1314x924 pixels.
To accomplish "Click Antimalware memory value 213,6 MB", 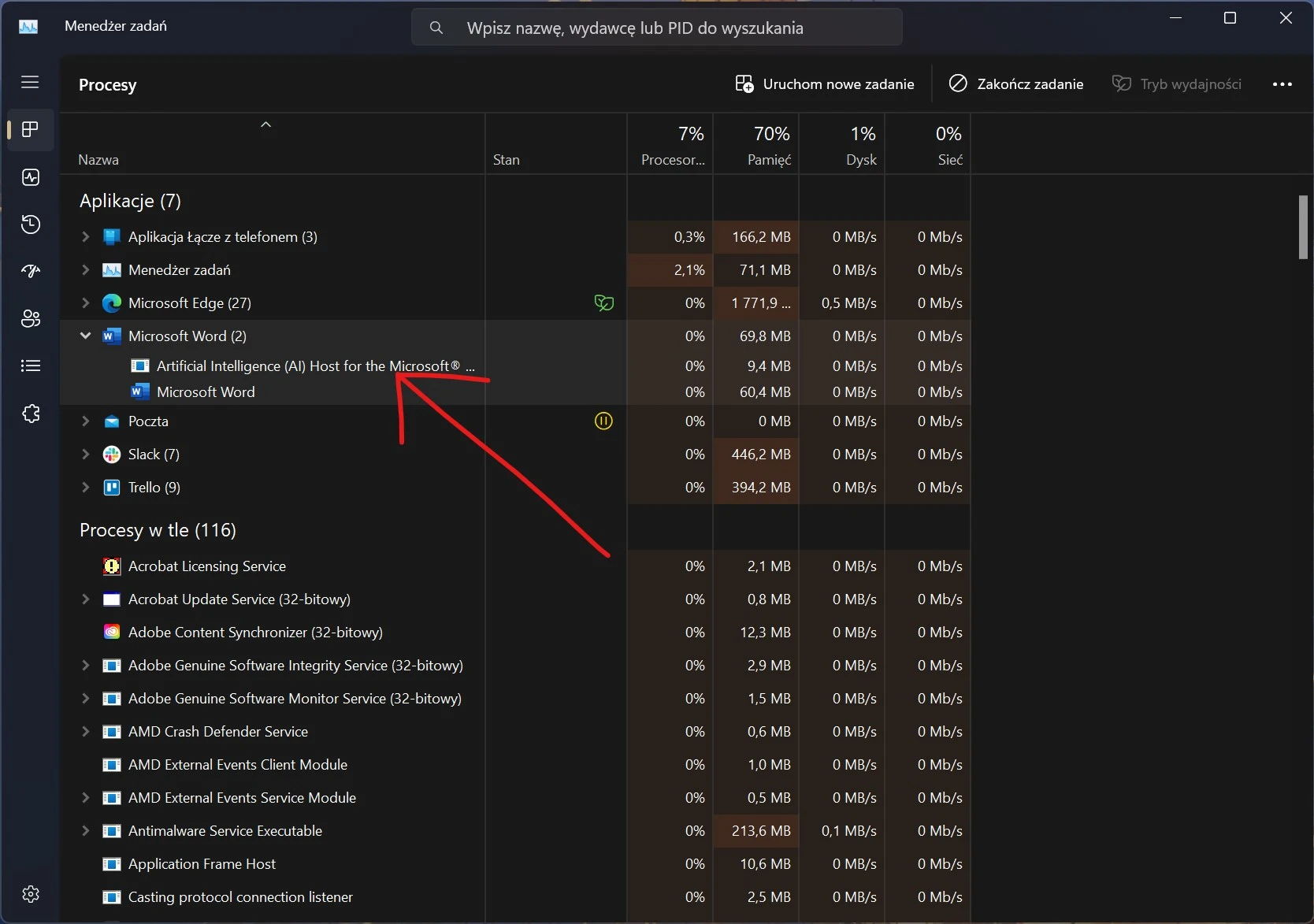I will click(761, 831).
